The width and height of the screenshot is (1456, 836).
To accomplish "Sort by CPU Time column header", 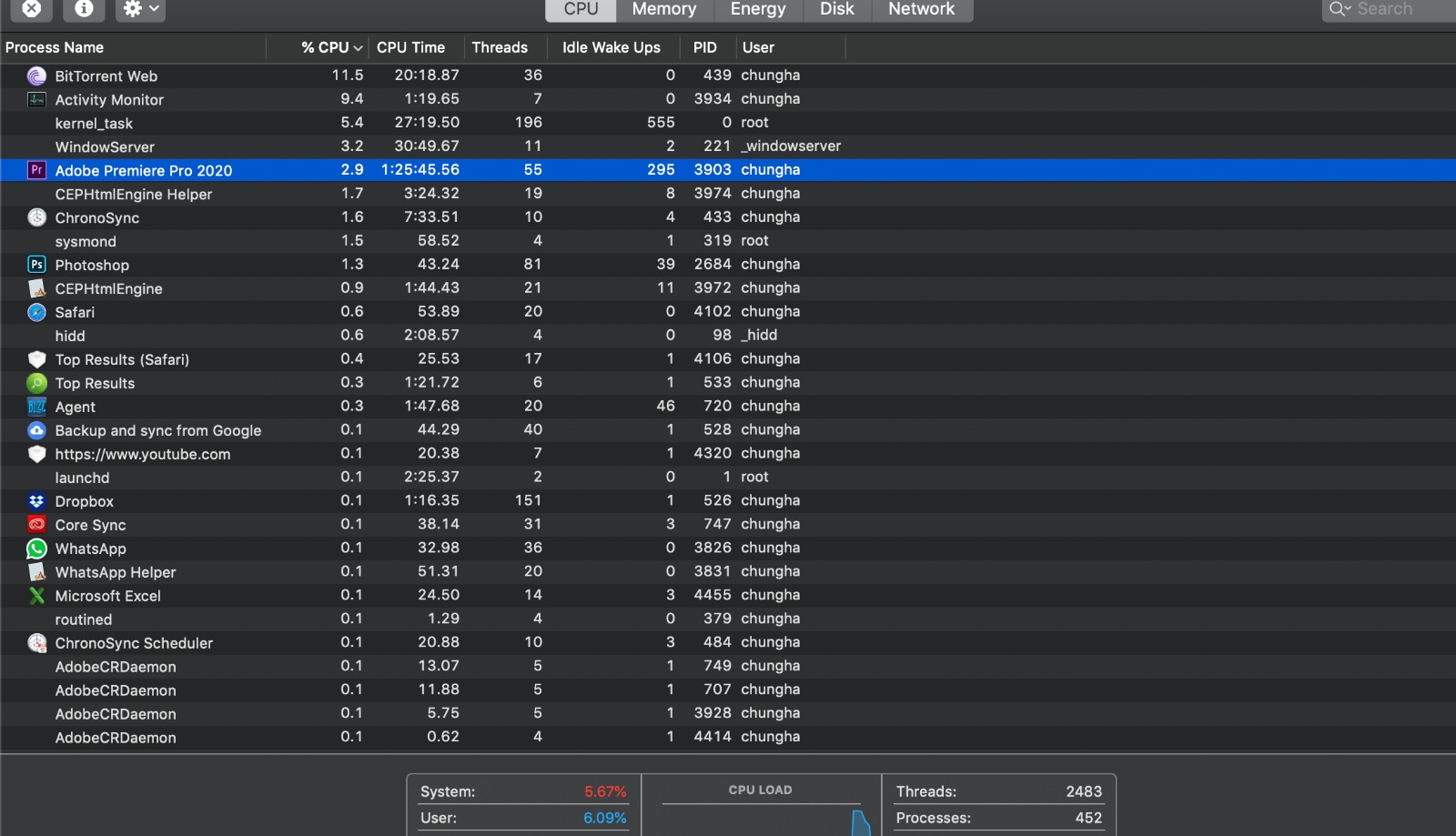I will [416, 47].
